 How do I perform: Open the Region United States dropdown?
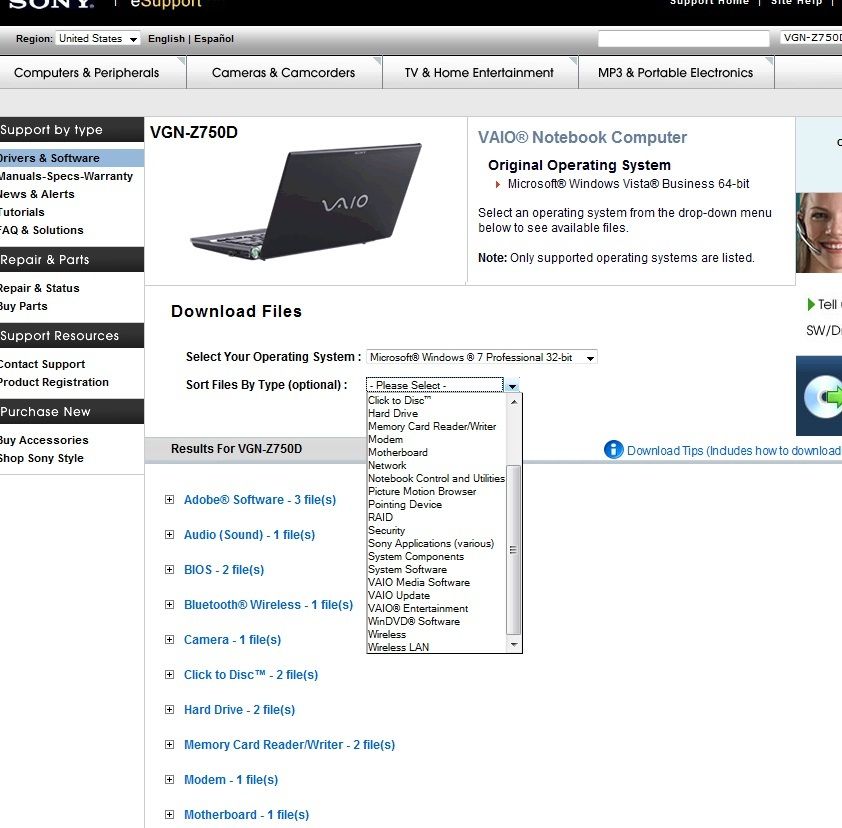98,39
